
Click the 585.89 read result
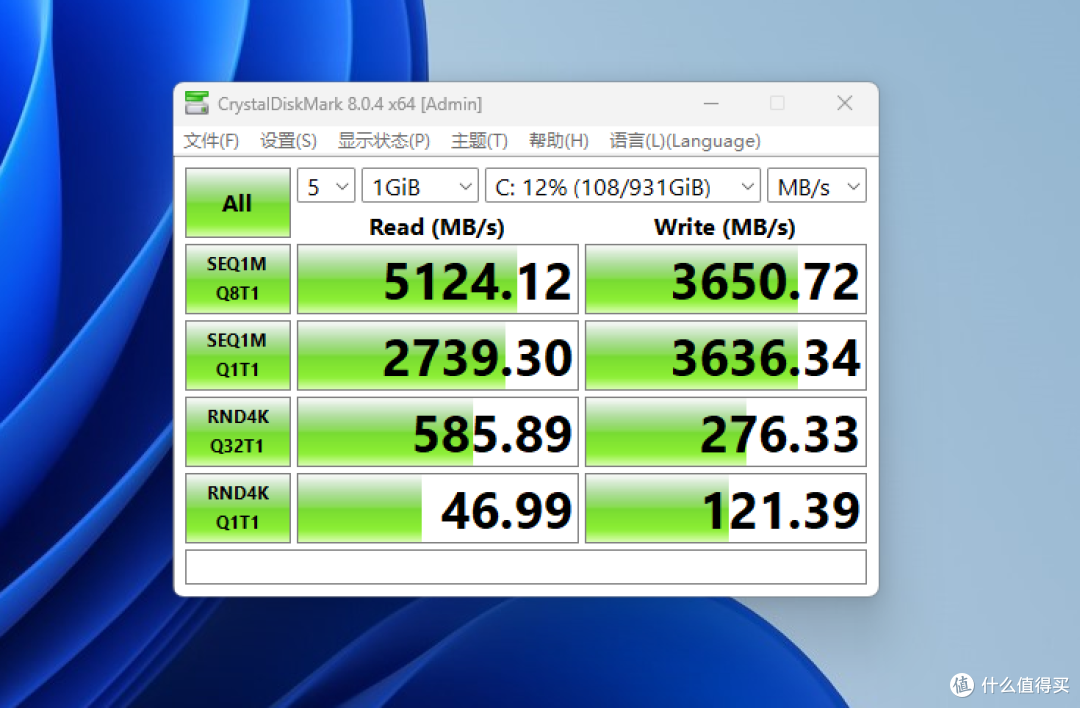point(437,432)
